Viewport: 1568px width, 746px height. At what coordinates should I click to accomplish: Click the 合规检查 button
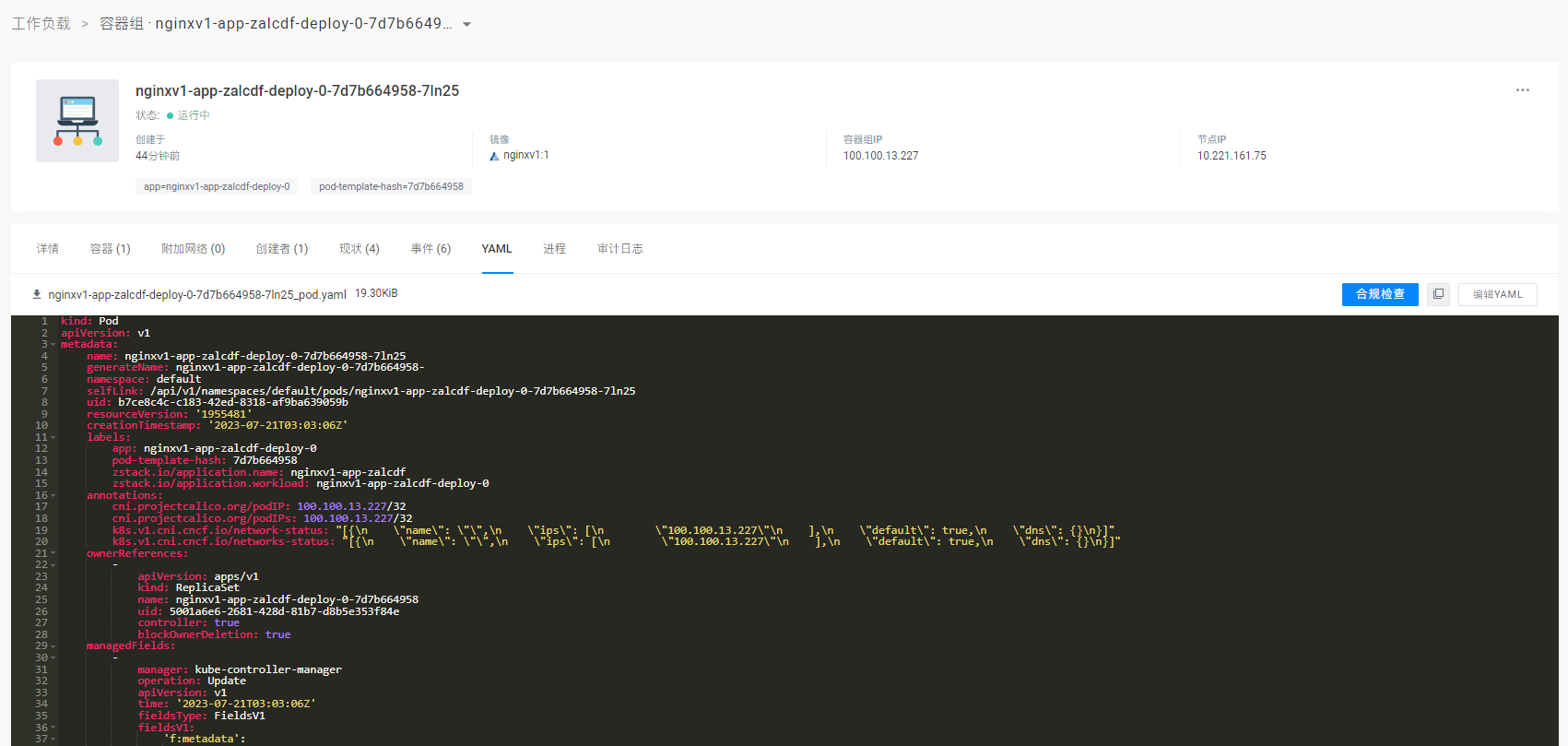(x=1379, y=294)
